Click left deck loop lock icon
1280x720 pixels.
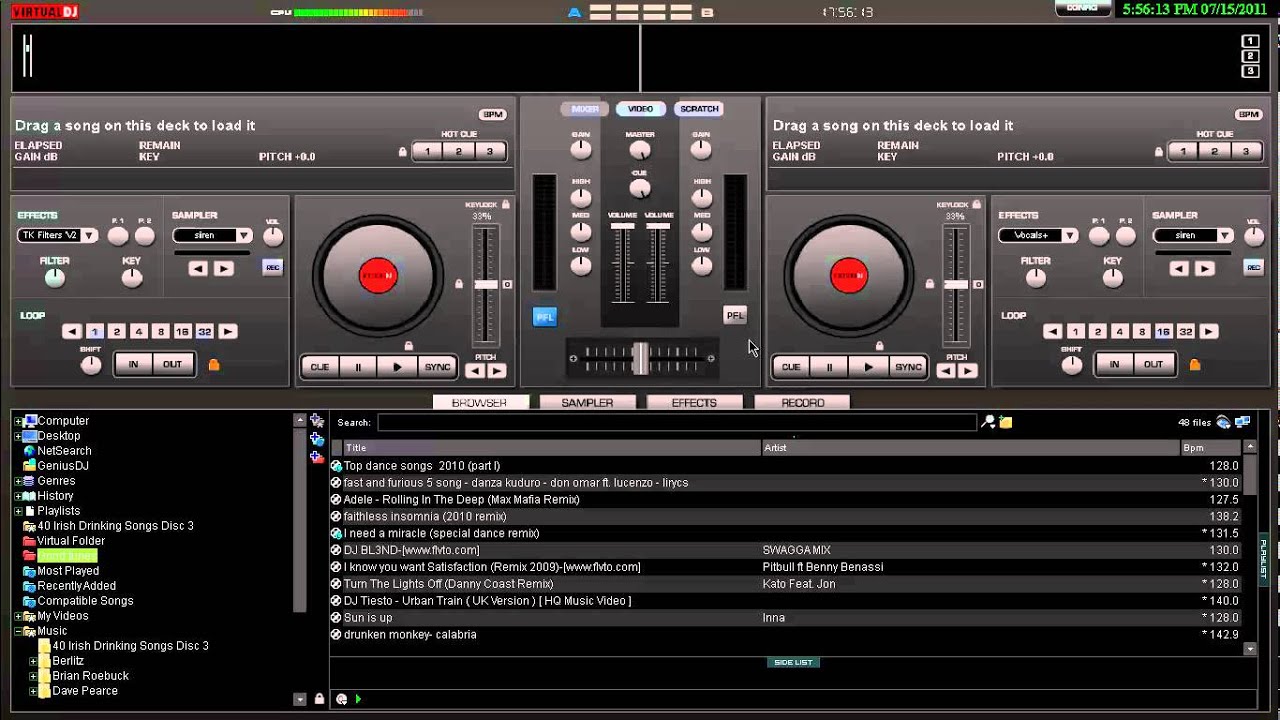click(213, 365)
